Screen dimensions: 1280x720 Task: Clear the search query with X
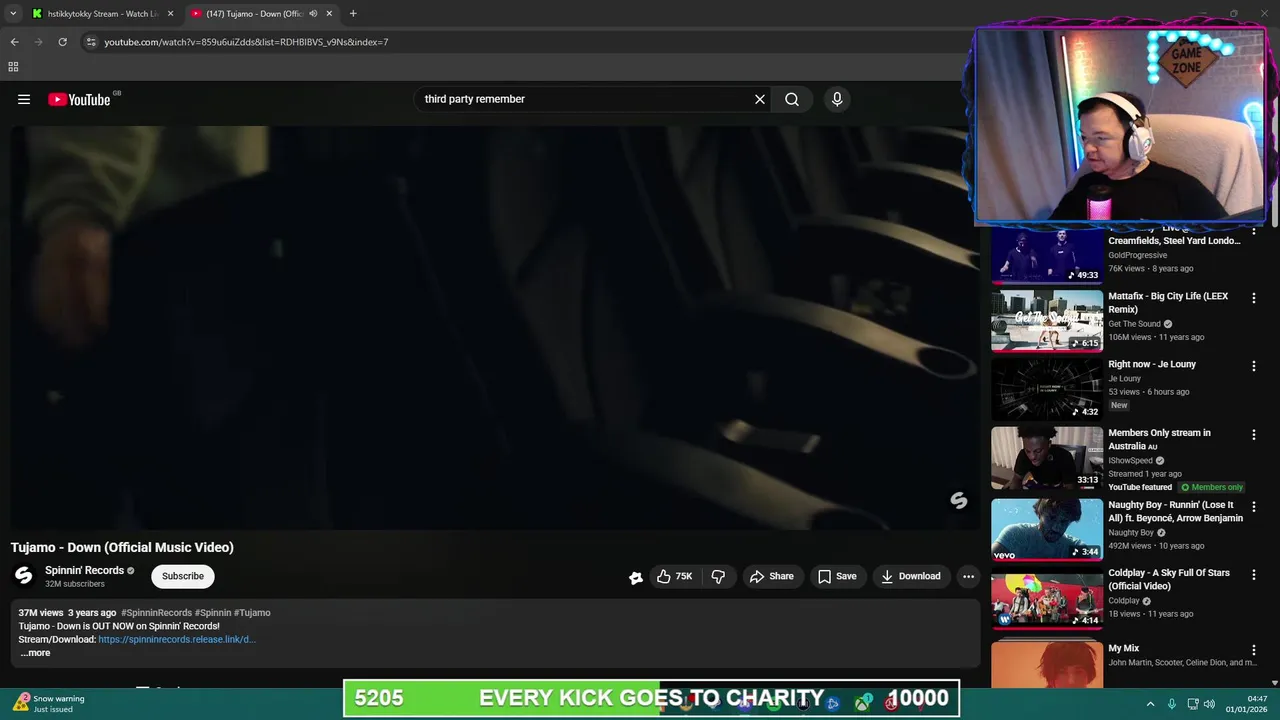(760, 99)
